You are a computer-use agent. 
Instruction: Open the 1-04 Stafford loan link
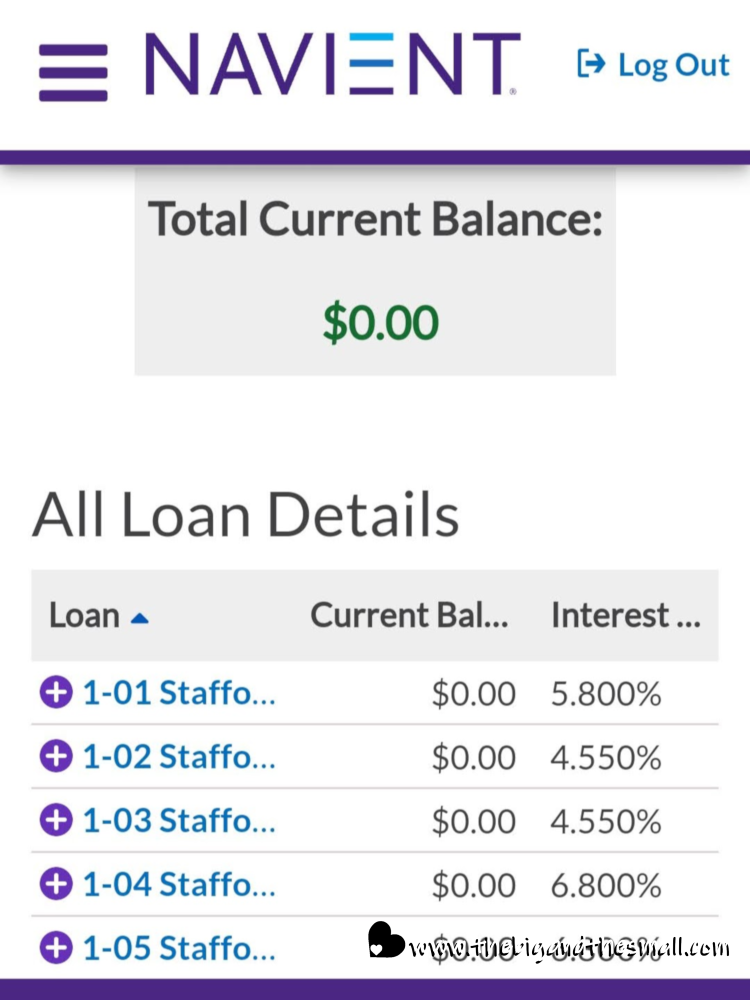(178, 884)
